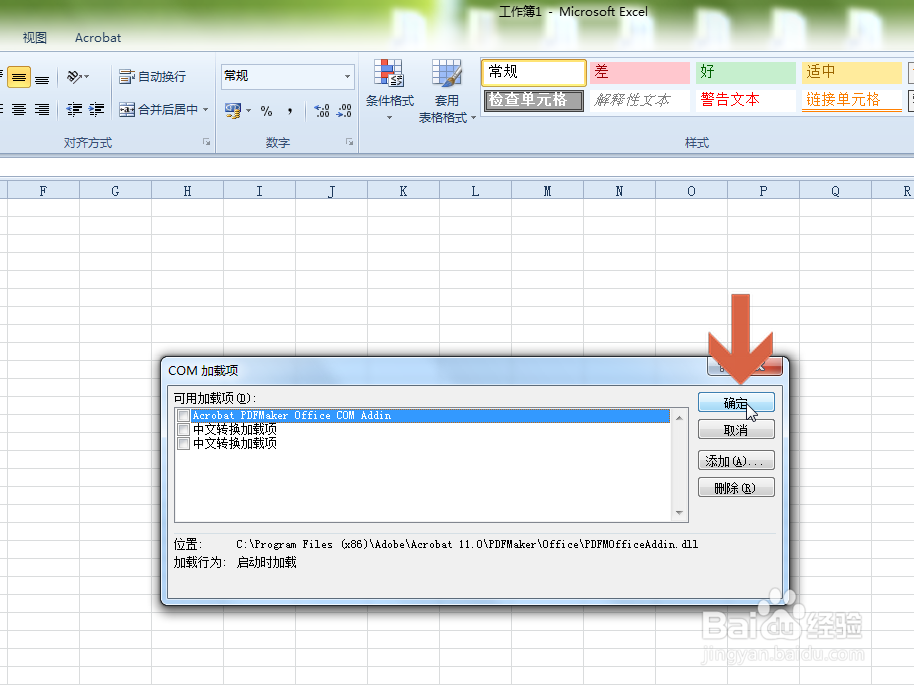914x685 pixels.
Task: Apply 常规 cell style
Action: [533, 72]
